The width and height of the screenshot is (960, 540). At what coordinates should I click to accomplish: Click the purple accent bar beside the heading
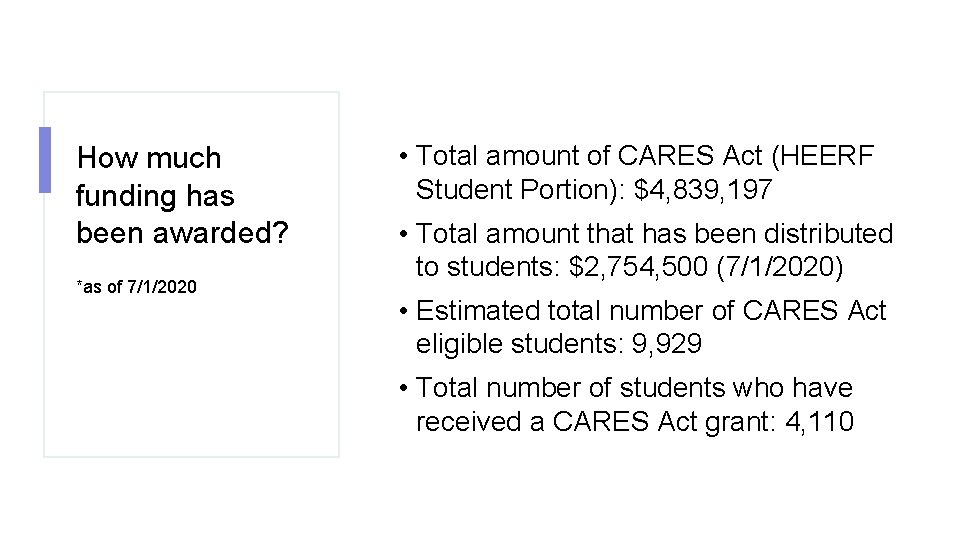[x=44, y=159]
